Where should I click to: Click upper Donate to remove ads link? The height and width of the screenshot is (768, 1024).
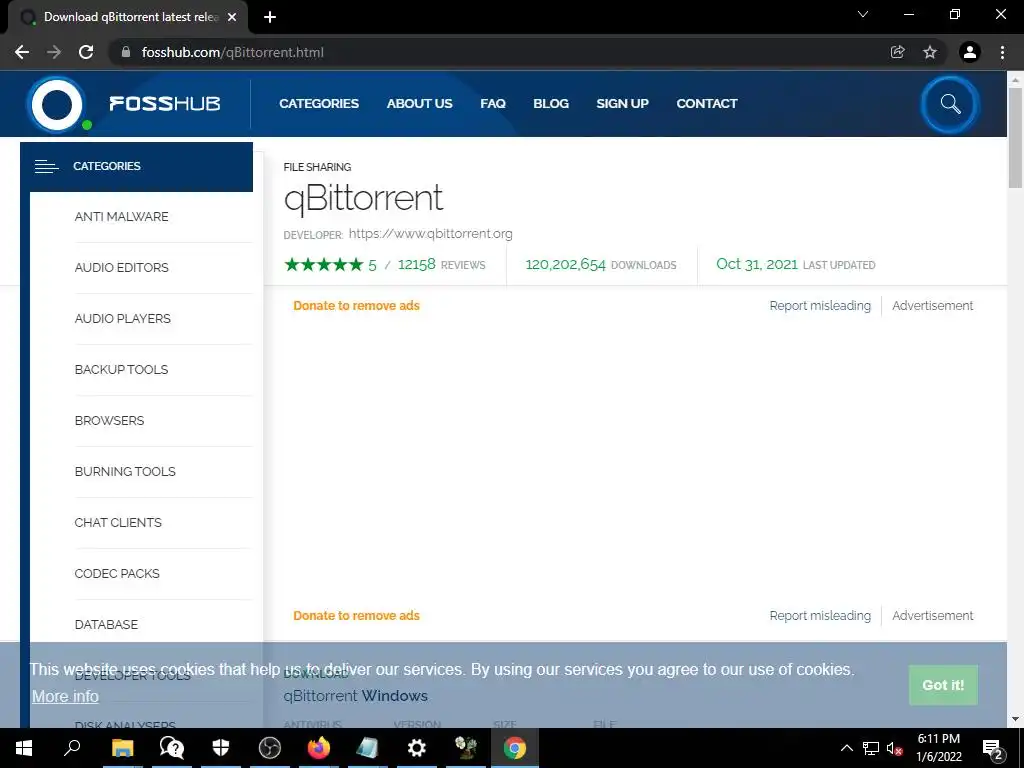[356, 306]
